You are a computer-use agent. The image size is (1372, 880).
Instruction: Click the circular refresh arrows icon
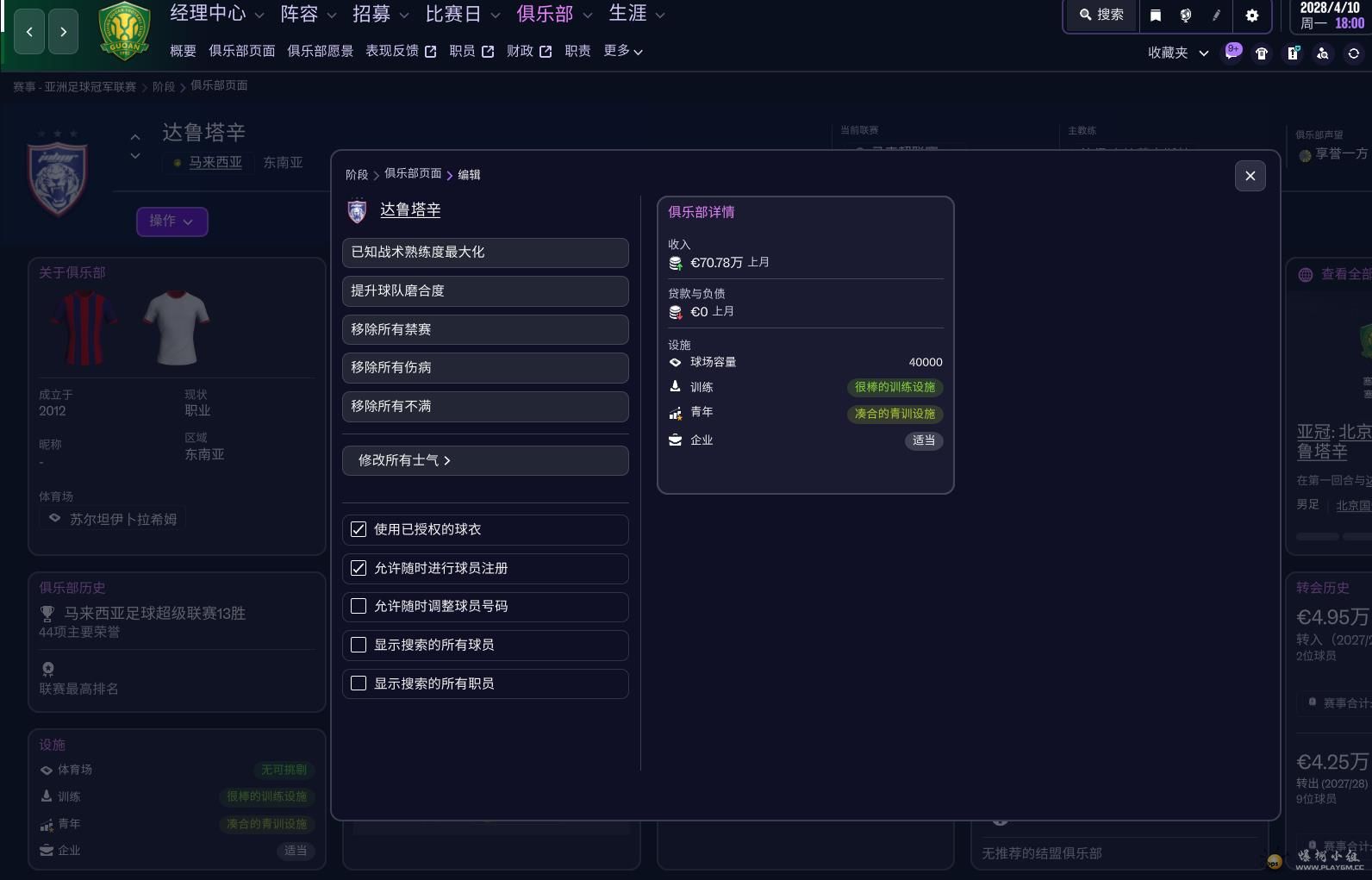(x=1354, y=53)
